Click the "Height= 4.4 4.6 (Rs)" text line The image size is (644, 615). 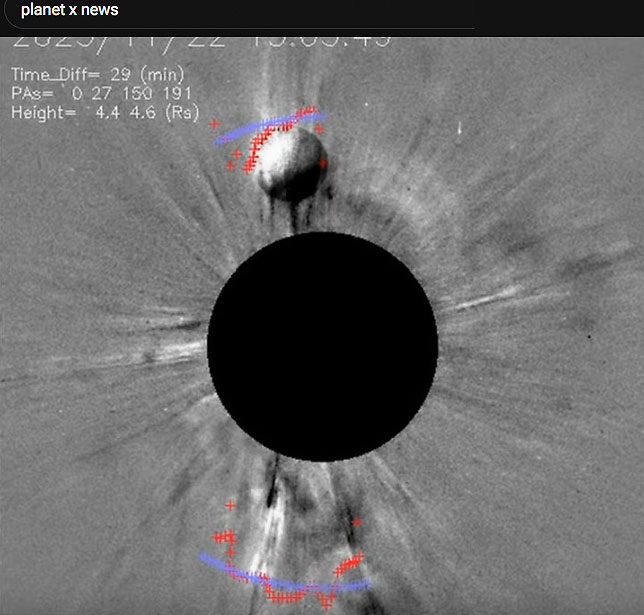(105, 113)
